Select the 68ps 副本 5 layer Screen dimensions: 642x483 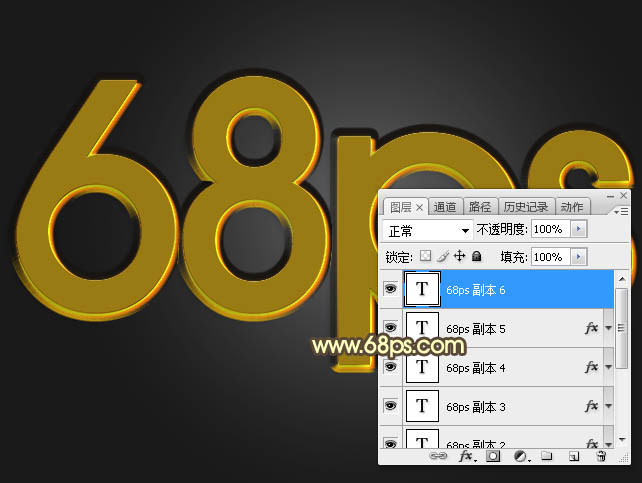[x=496, y=328]
